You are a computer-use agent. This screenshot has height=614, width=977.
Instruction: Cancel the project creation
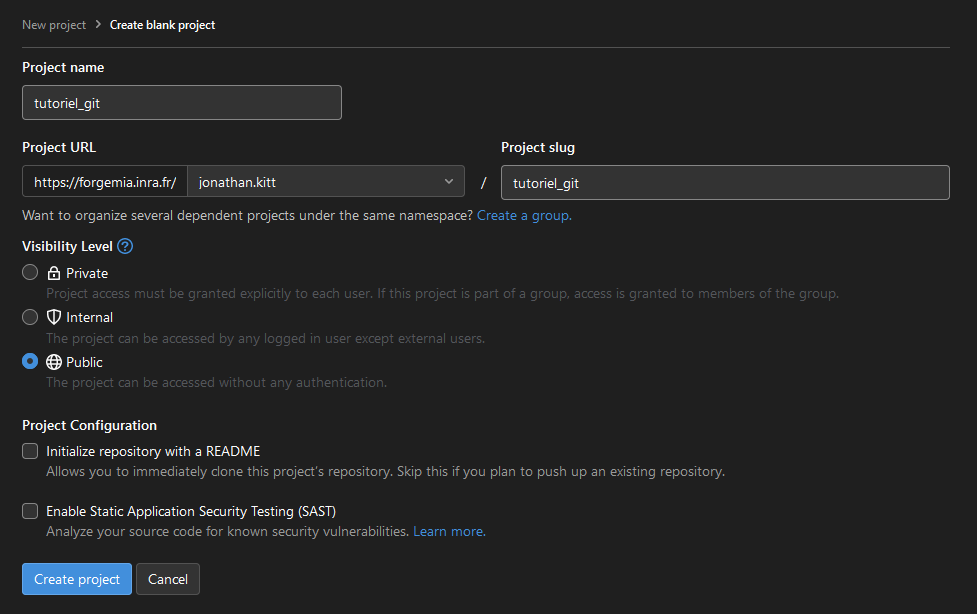[168, 579]
